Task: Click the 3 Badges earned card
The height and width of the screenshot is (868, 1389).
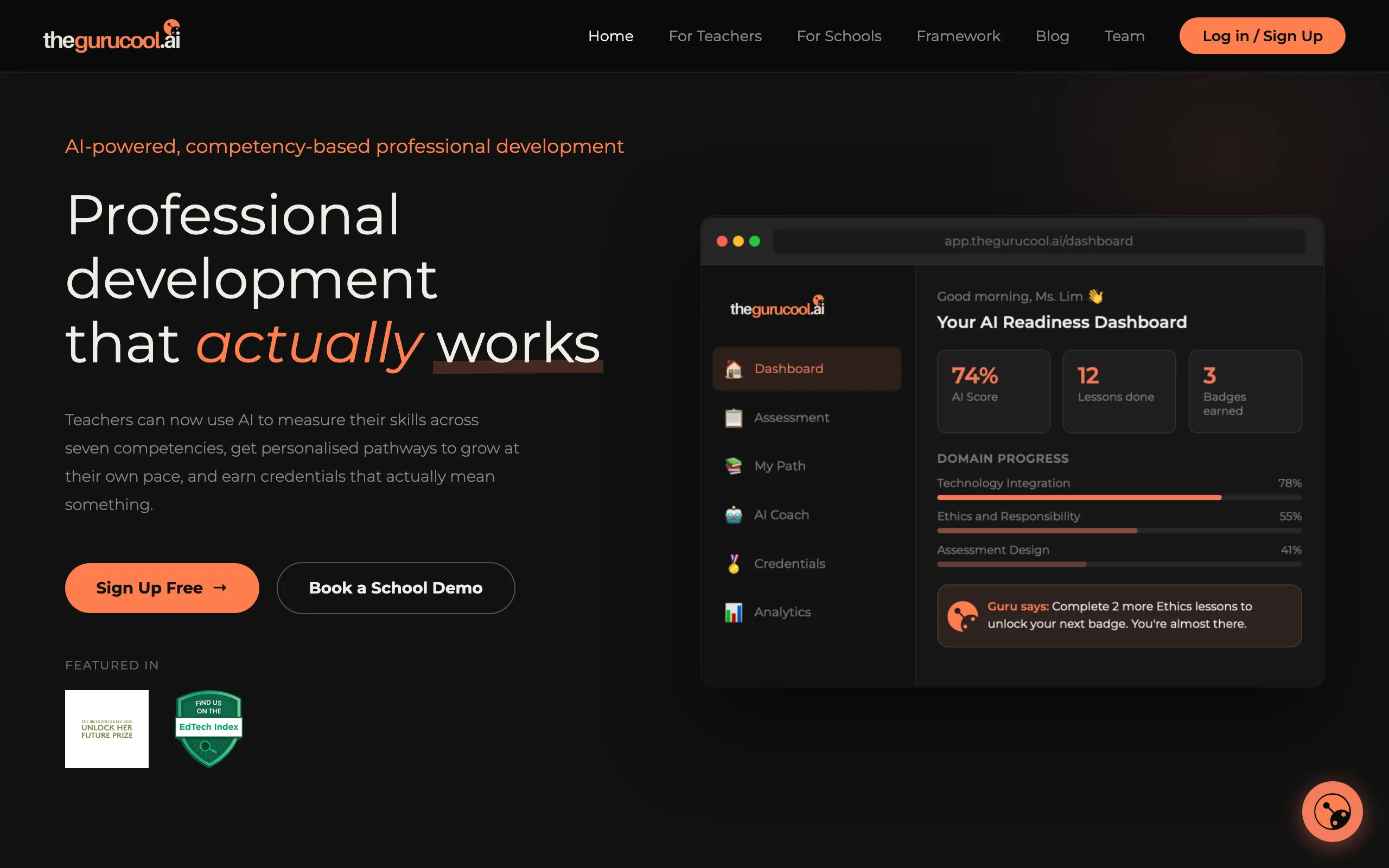Action: pyautogui.click(x=1245, y=391)
